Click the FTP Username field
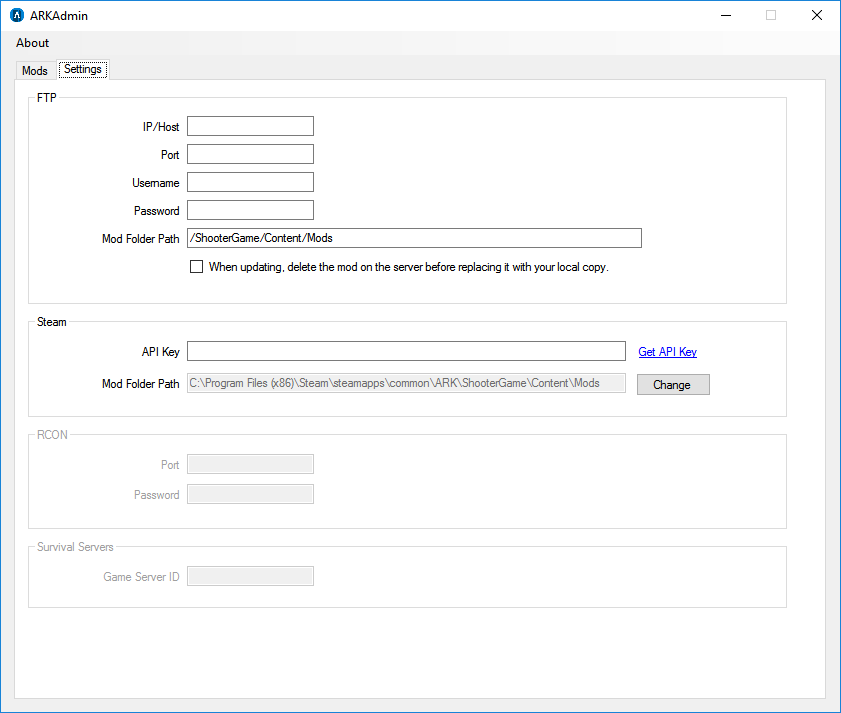The width and height of the screenshot is (841, 713). tap(250, 182)
